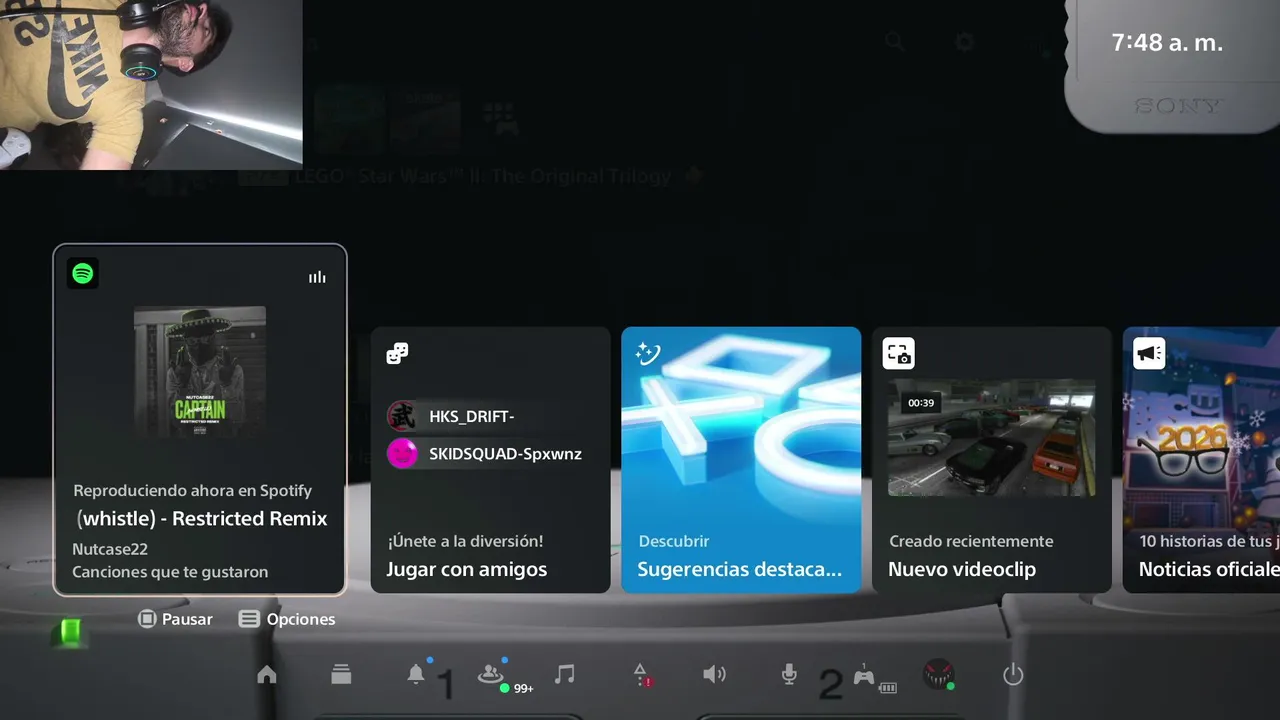The image size is (1280, 720).
Task: Pause the playing Spotify track
Action: click(x=176, y=619)
